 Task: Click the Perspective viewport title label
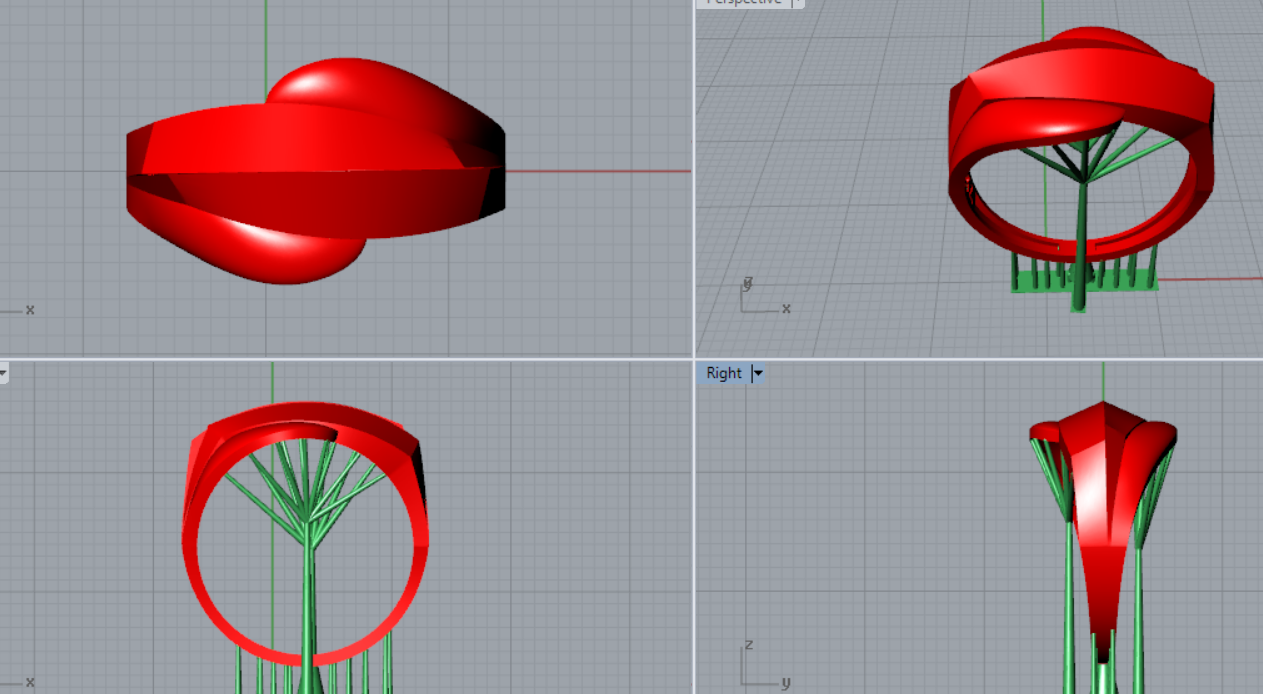743,3
